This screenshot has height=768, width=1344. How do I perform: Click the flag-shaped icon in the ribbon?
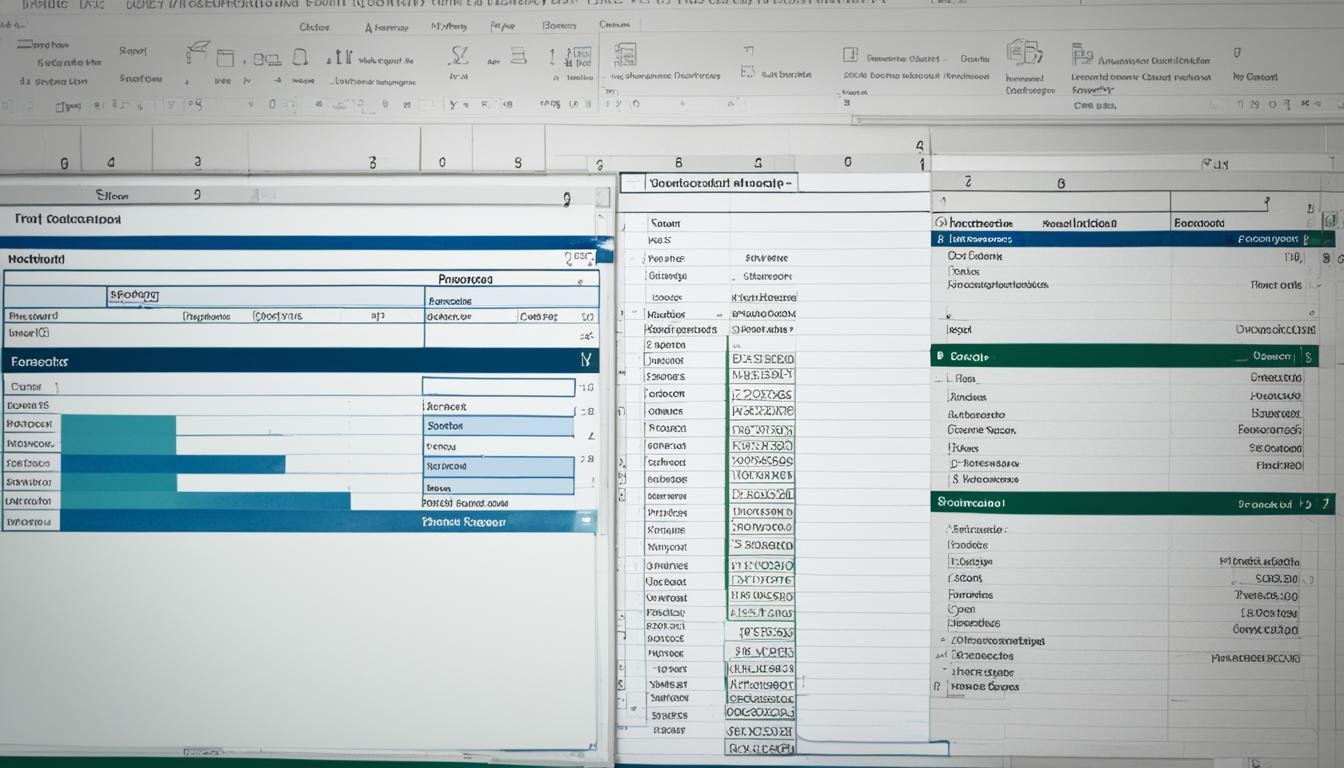click(x=197, y=55)
